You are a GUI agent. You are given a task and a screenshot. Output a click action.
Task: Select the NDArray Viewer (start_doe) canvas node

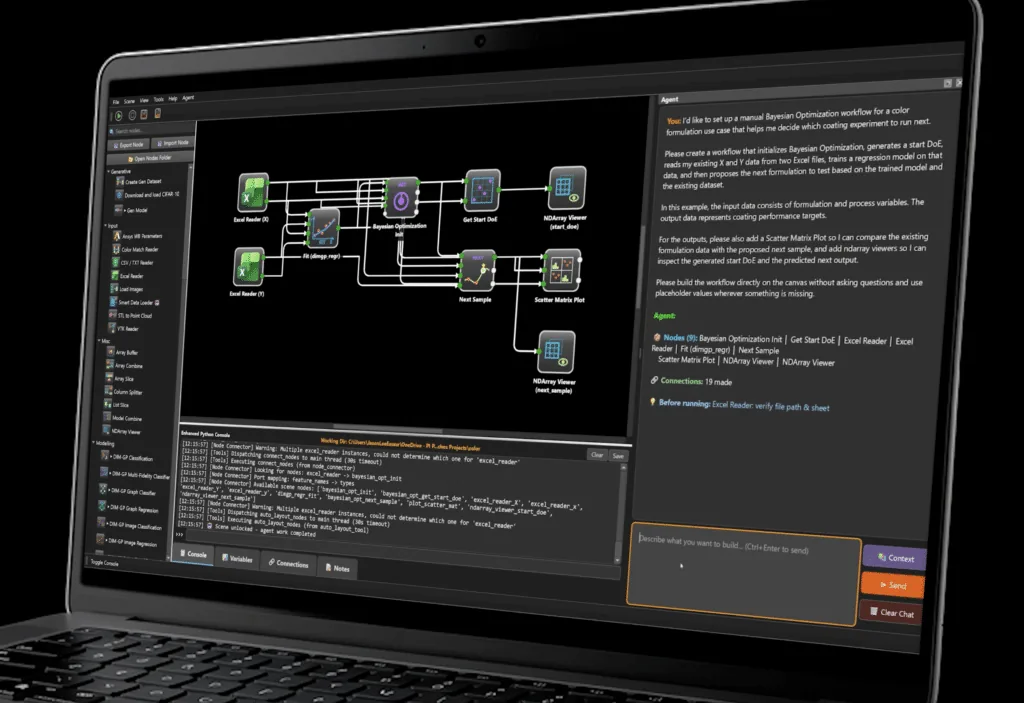point(567,188)
